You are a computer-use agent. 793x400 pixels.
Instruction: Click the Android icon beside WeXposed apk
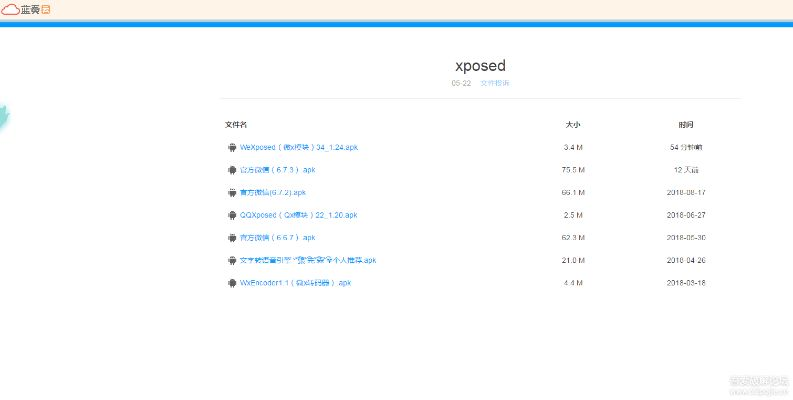[x=232, y=148]
